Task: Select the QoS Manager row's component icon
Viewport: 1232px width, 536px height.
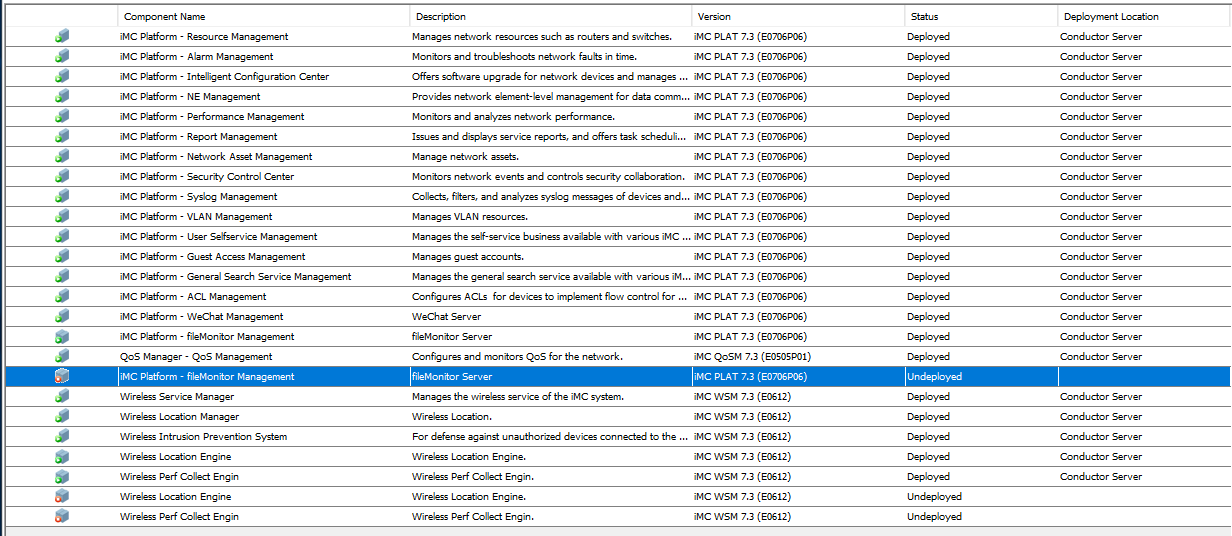Action: pos(62,357)
